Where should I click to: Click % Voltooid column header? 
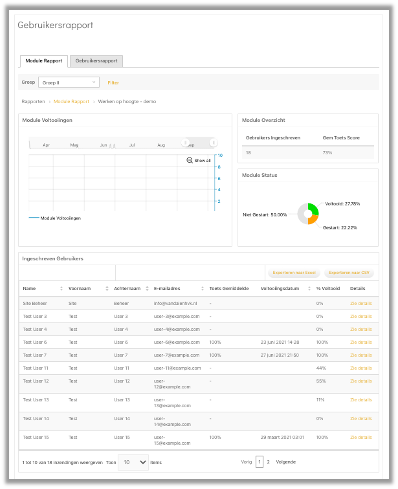coord(328,288)
